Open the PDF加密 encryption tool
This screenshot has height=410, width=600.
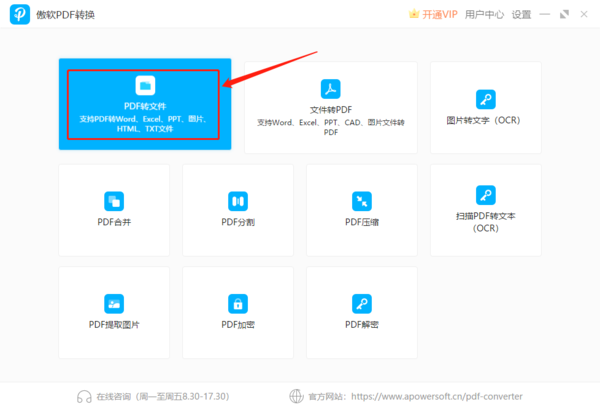(x=238, y=311)
